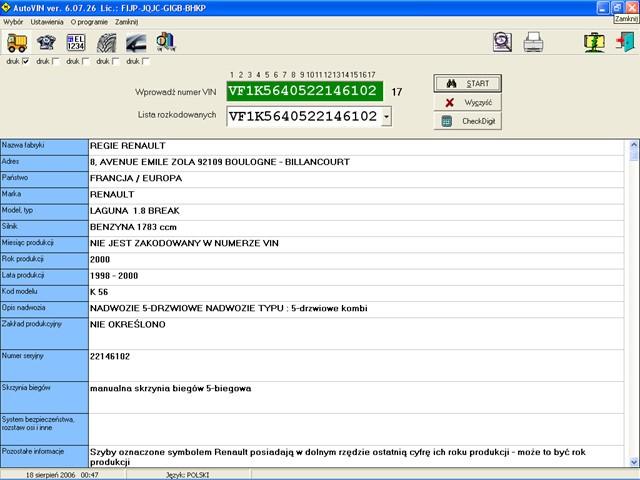This screenshot has width=640, height=480.
Task: Open the yellow briefcase zip icon
Action: point(594,42)
